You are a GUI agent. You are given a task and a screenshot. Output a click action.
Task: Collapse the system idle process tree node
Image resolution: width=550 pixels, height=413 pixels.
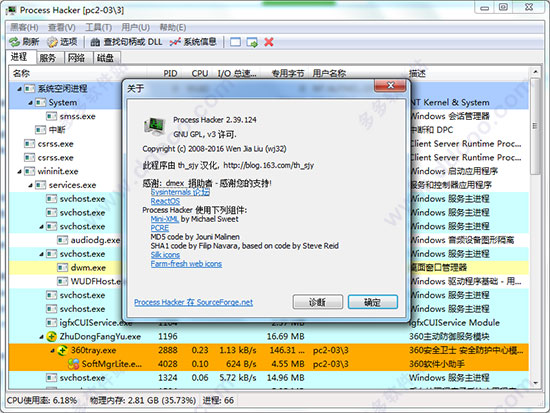(20, 89)
